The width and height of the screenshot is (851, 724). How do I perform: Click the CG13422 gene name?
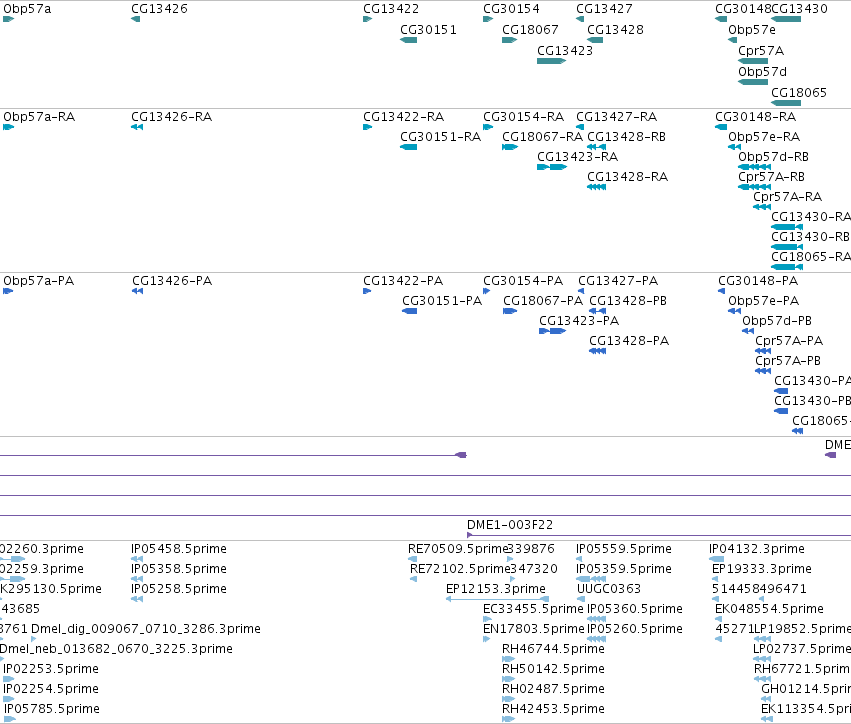coord(391,9)
